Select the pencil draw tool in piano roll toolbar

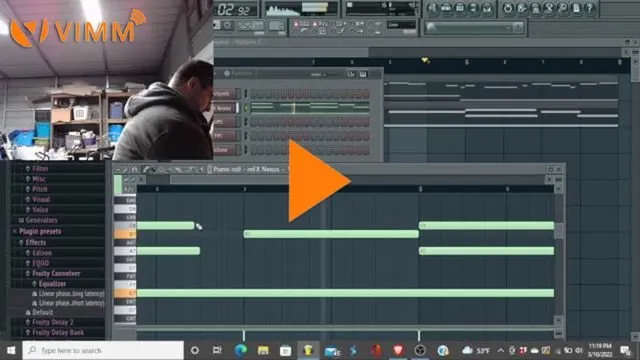point(146,169)
